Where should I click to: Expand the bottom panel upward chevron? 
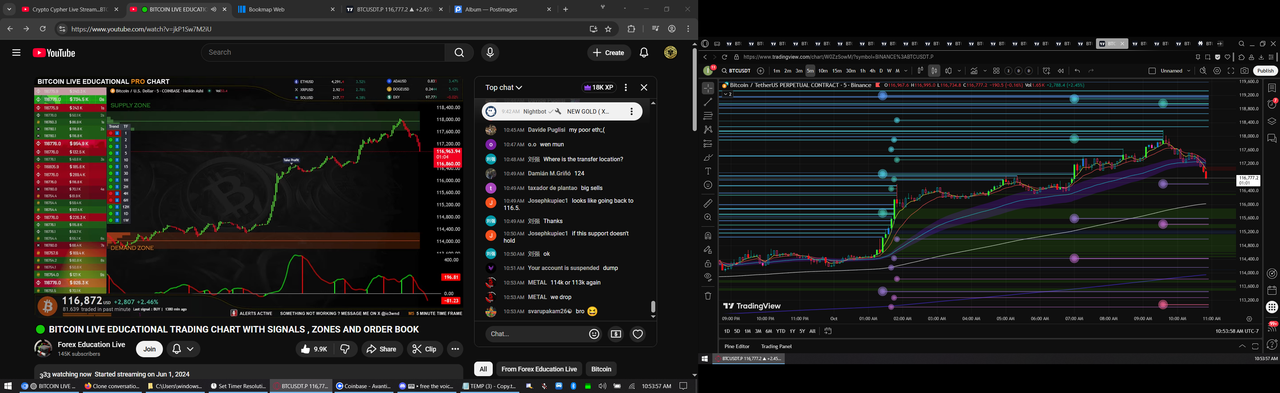pyautogui.click(x=1242, y=346)
